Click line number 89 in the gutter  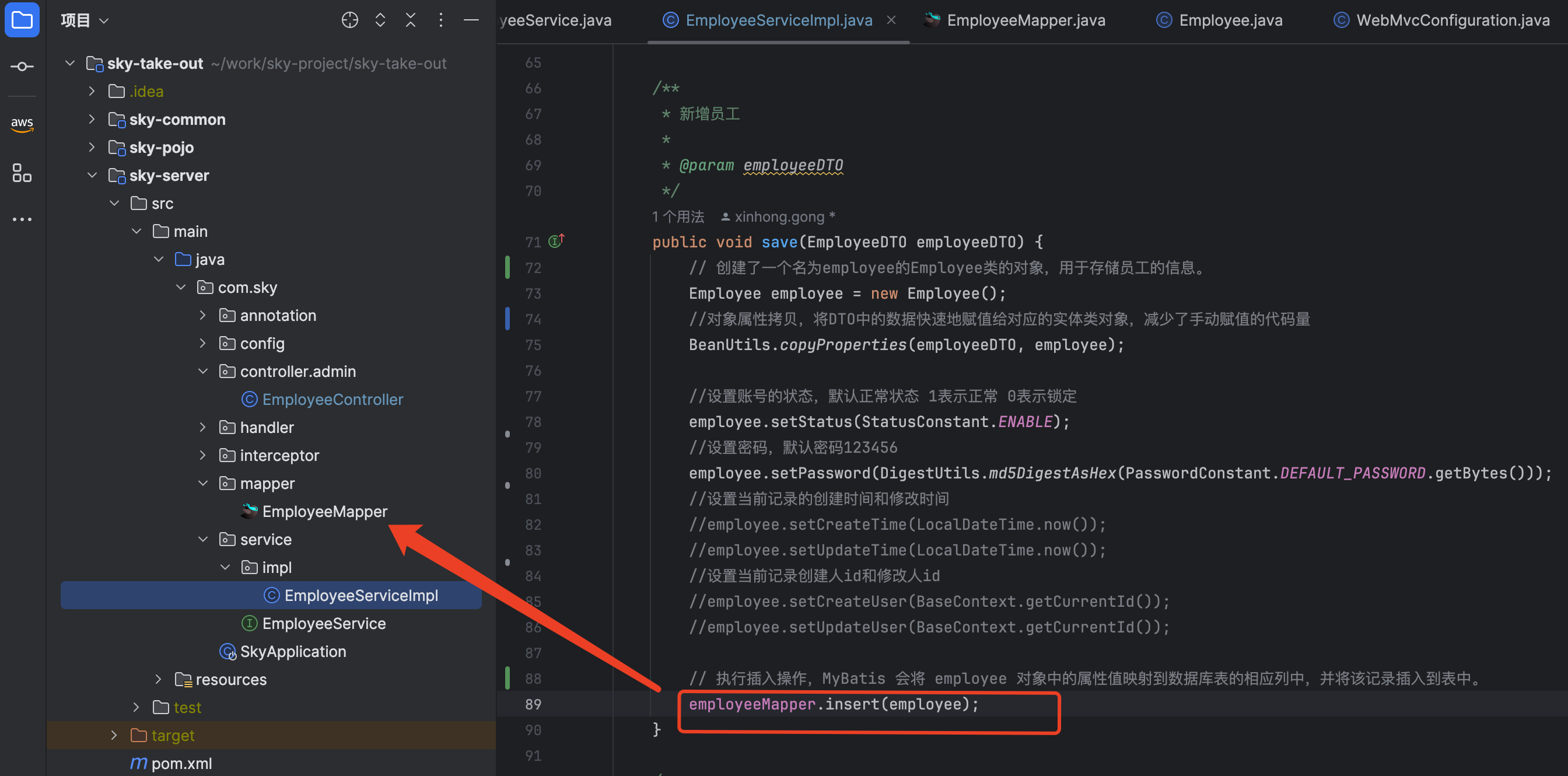coord(533,704)
